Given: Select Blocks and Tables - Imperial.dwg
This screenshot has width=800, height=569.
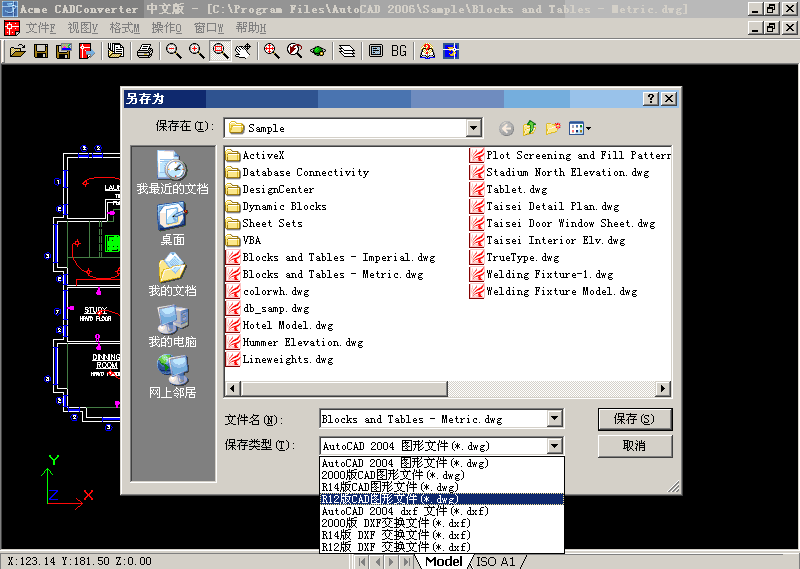Looking at the screenshot, I should coord(331,257).
